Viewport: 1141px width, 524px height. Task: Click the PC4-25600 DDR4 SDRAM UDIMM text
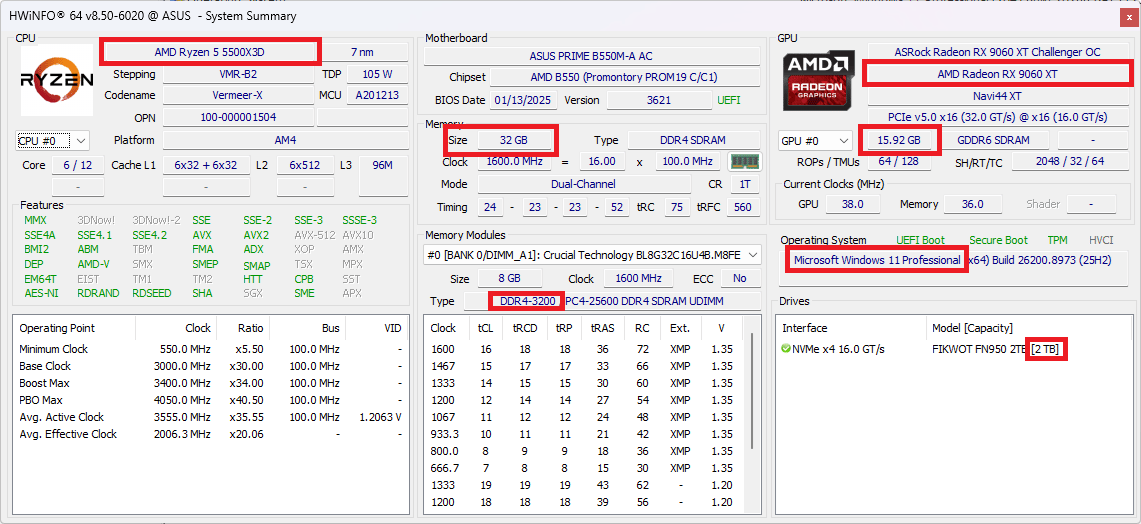(x=644, y=301)
